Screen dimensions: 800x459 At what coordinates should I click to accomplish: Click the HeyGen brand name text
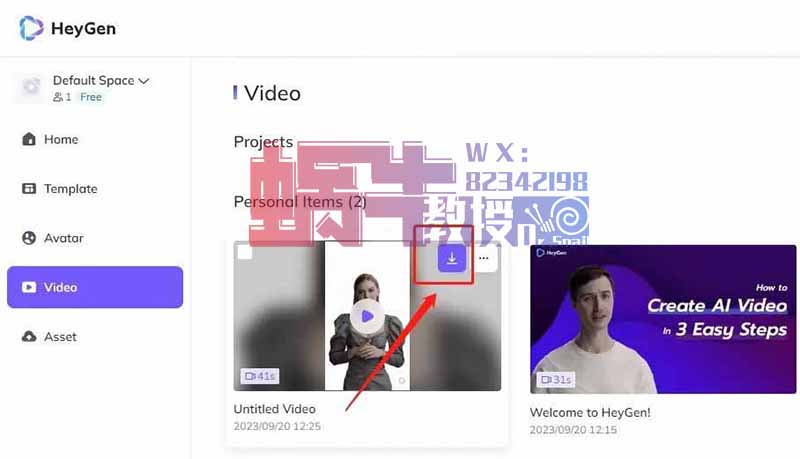point(83,29)
